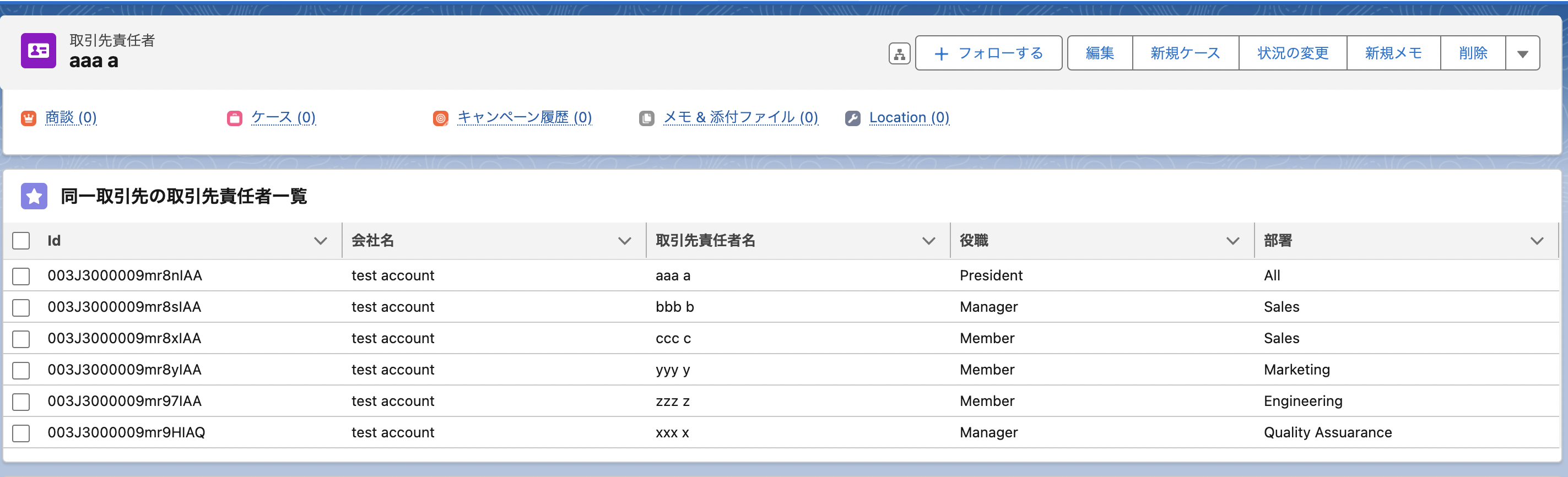Select checkbox for yyy y row
Image resolution: width=1568 pixels, height=477 pixels.
pyautogui.click(x=21, y=370)
